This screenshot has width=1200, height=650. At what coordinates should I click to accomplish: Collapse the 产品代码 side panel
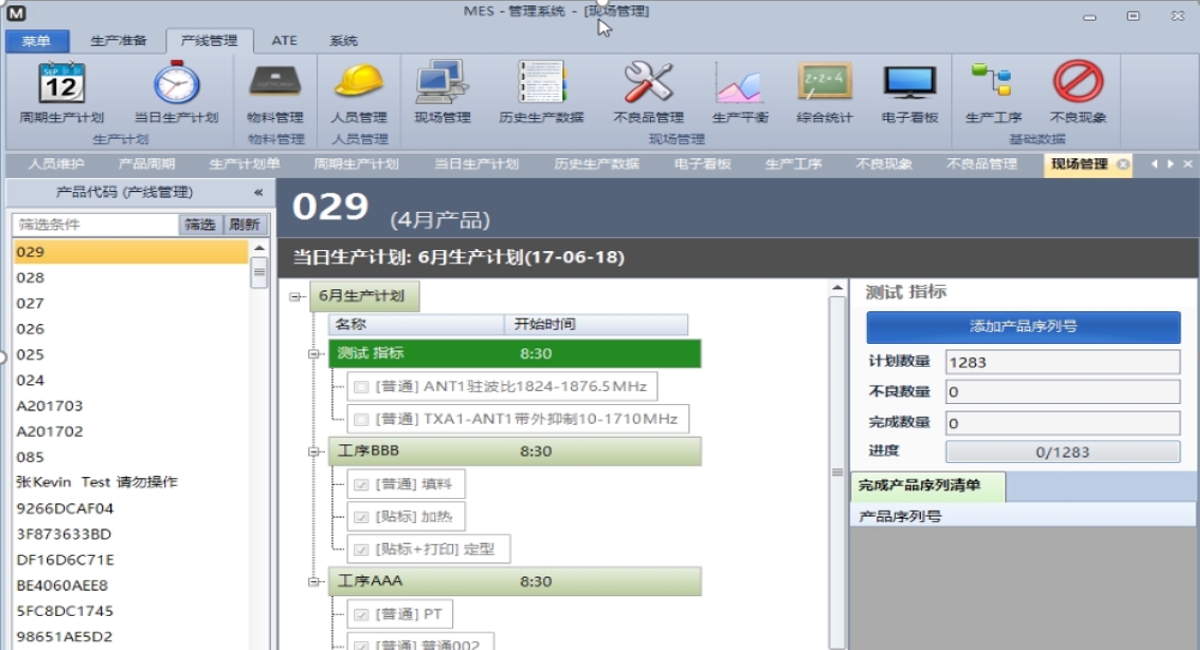pyautogui.click(x=258, y=192)
